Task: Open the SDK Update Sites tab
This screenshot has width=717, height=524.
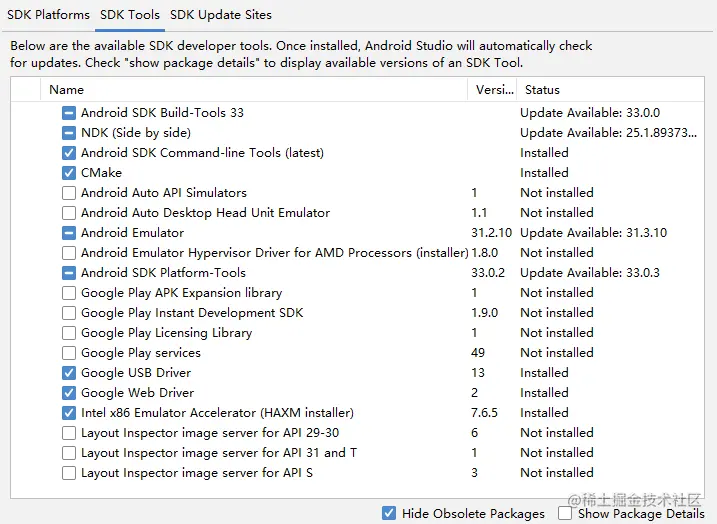Action: coord(221,15)
